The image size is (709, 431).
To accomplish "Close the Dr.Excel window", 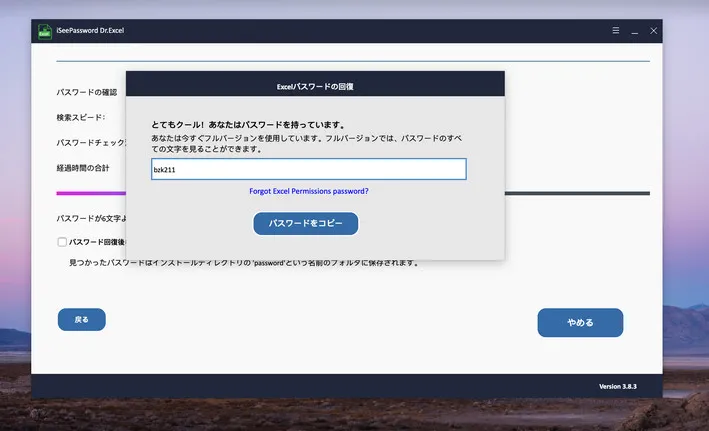I will pos(653,31).
